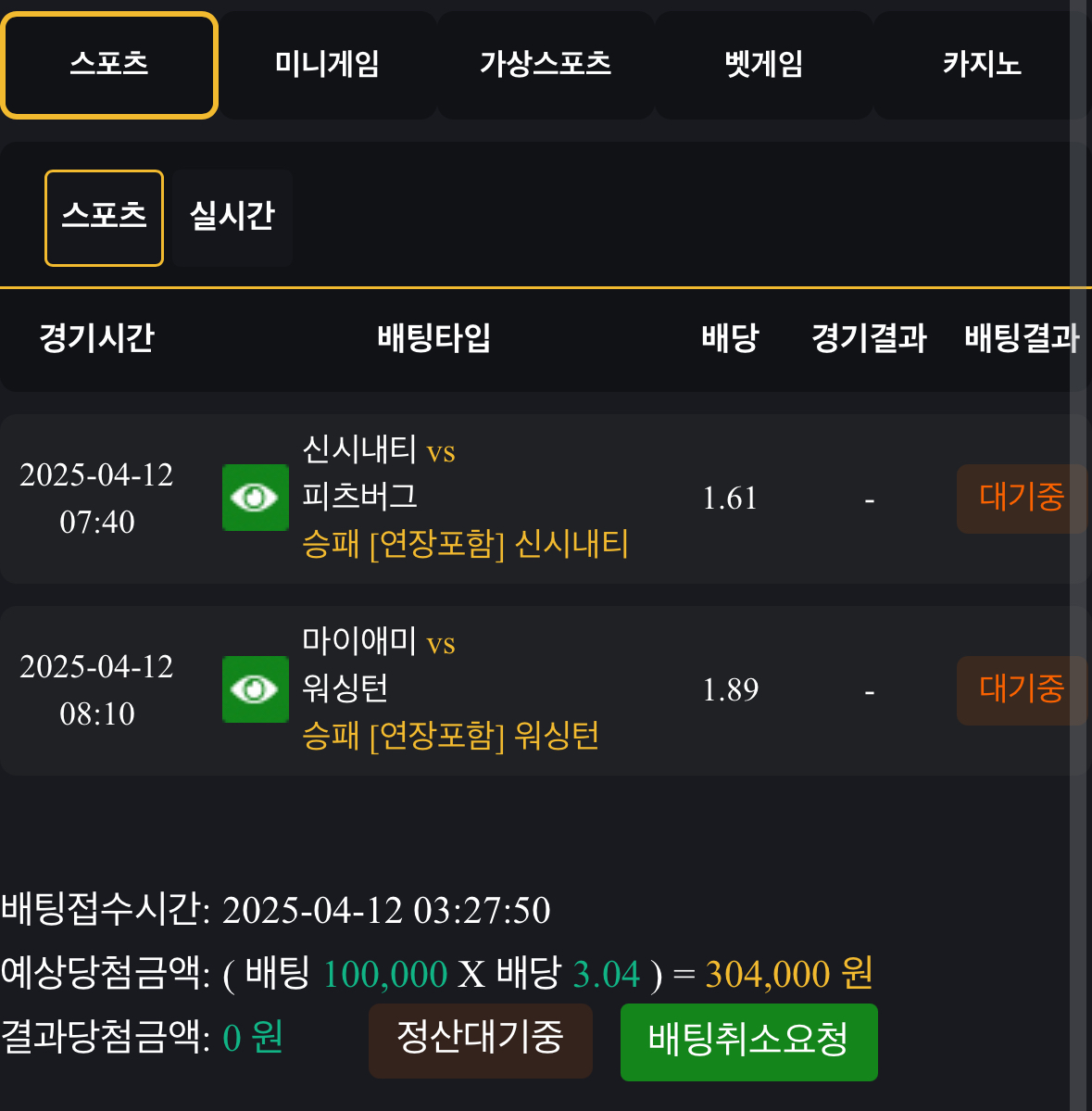Go to the 카지노 tab

tap(980, 65)
